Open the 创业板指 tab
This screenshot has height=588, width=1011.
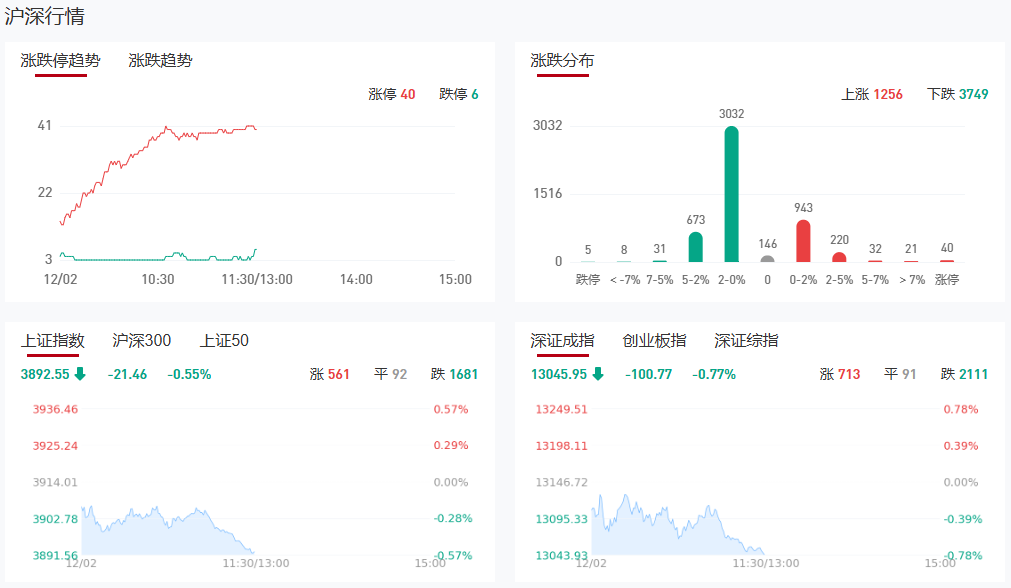point(654,341)
